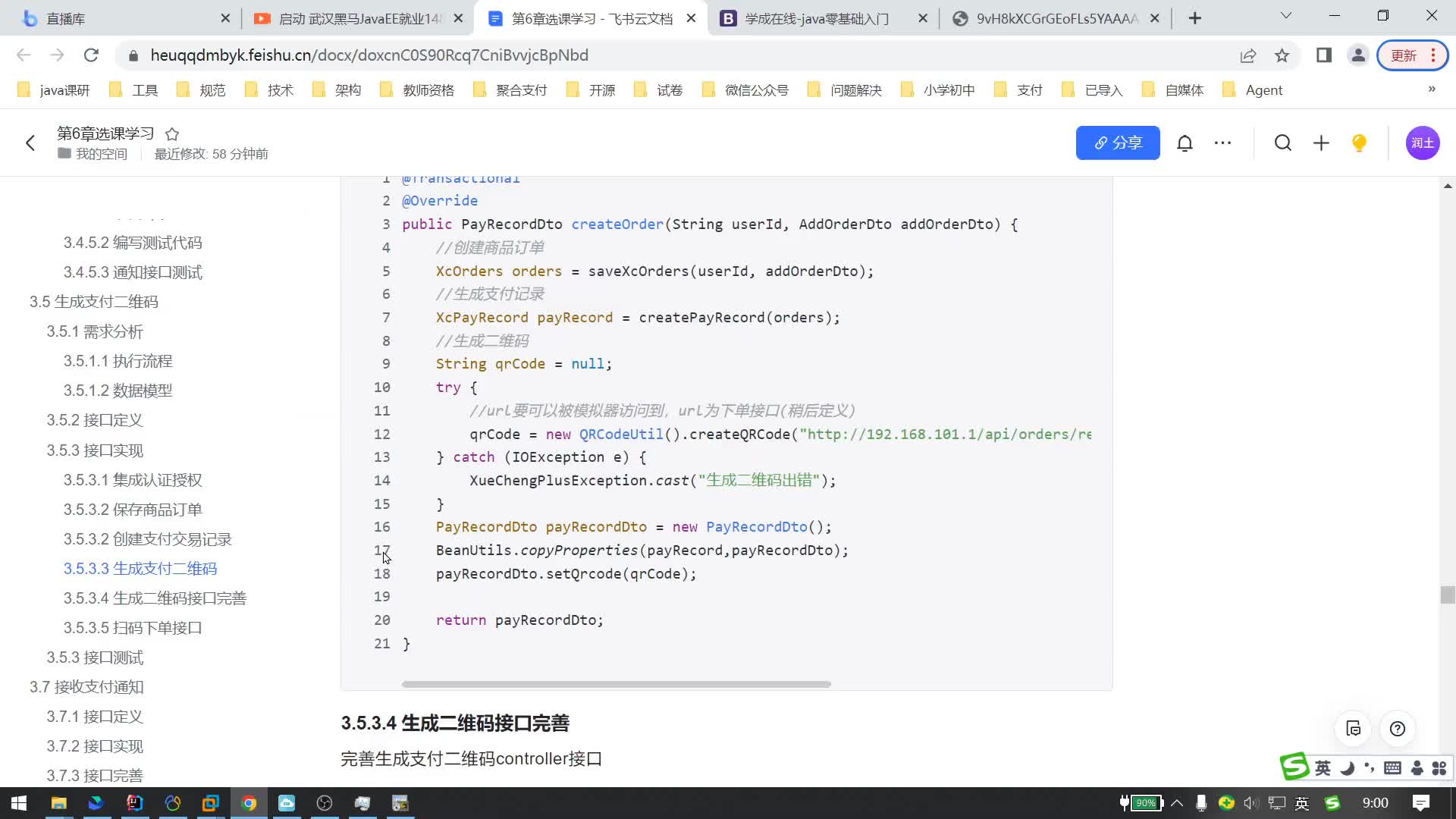Open the document more options menu

pyautogui.click(x=1222, y=143)
